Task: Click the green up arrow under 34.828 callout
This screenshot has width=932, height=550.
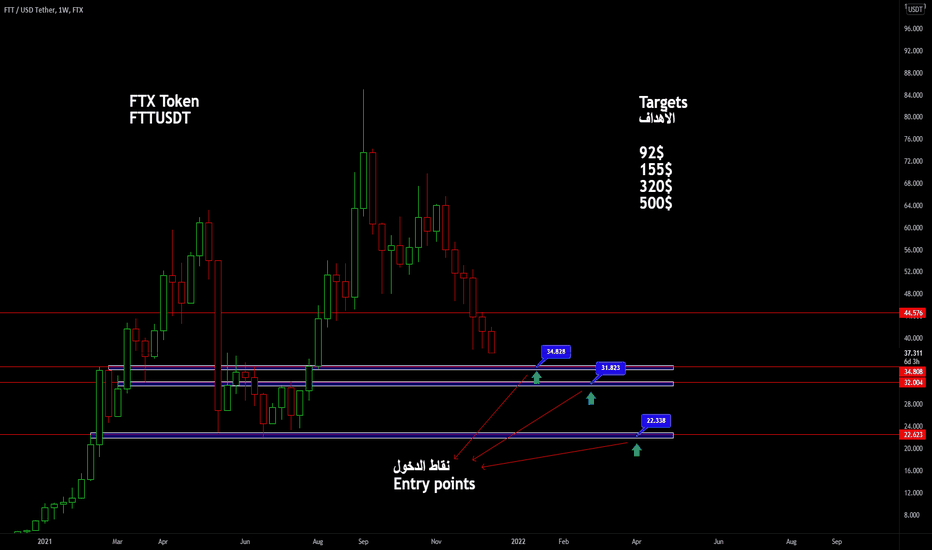Action: tap(536, 377)
